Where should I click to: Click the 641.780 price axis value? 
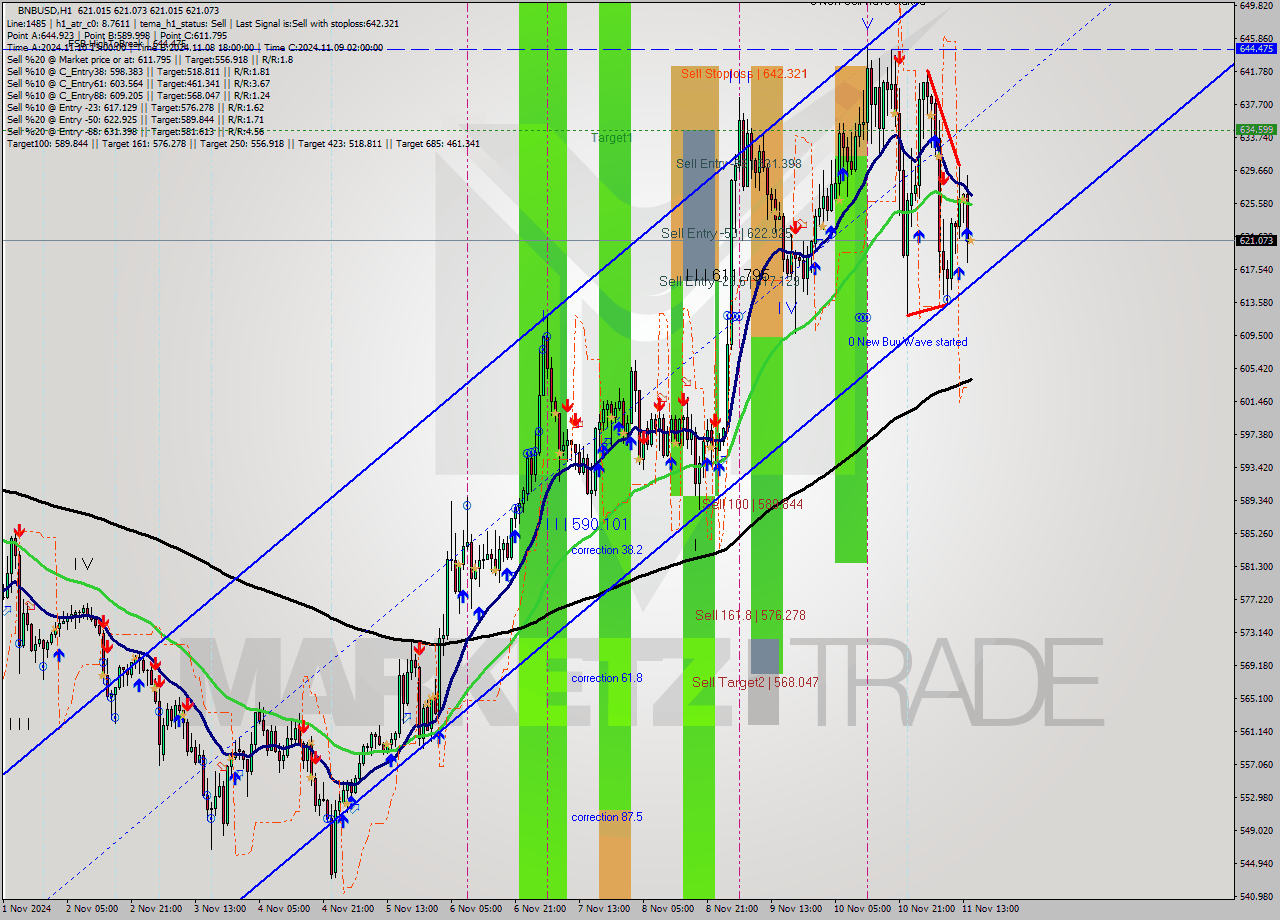[x=1256, y=72]
